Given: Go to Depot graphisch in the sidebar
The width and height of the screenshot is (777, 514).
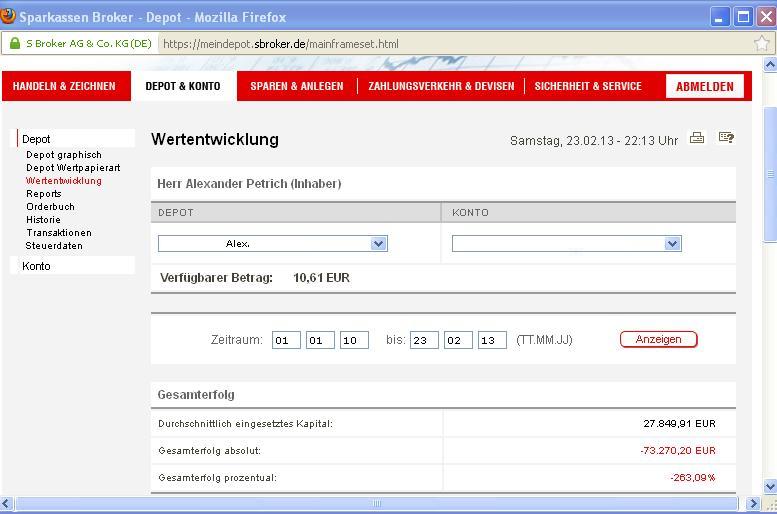Looking at the screenshot, I should point(64,155).
